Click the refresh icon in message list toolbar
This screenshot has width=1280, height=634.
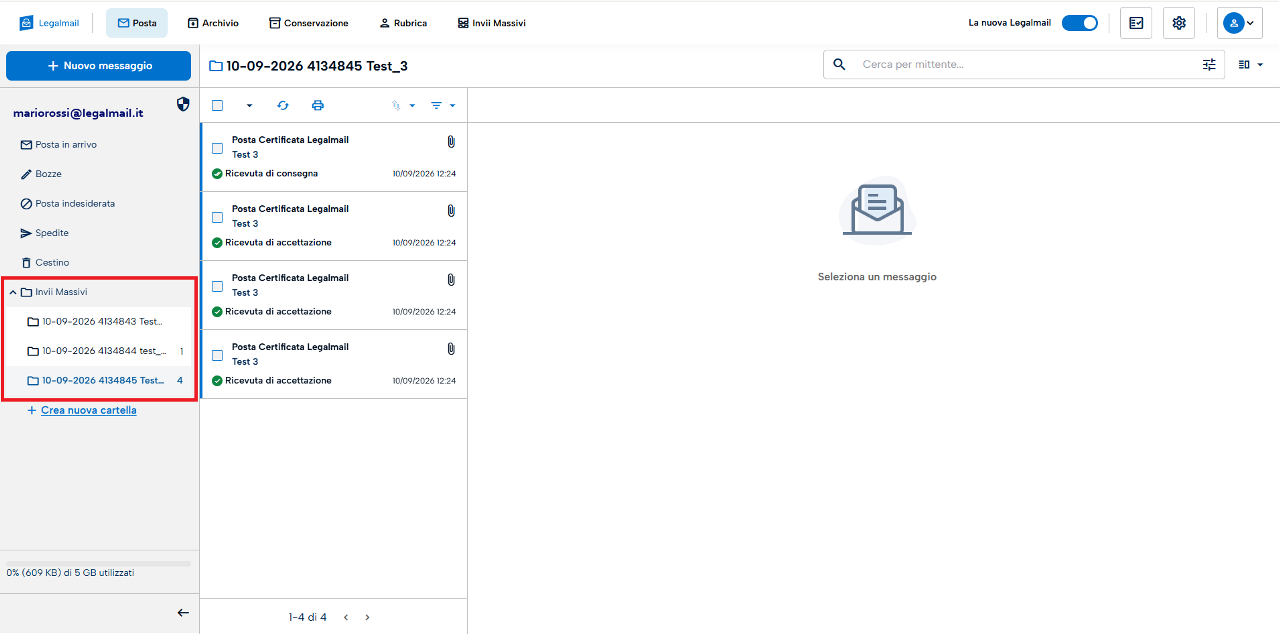283,105
